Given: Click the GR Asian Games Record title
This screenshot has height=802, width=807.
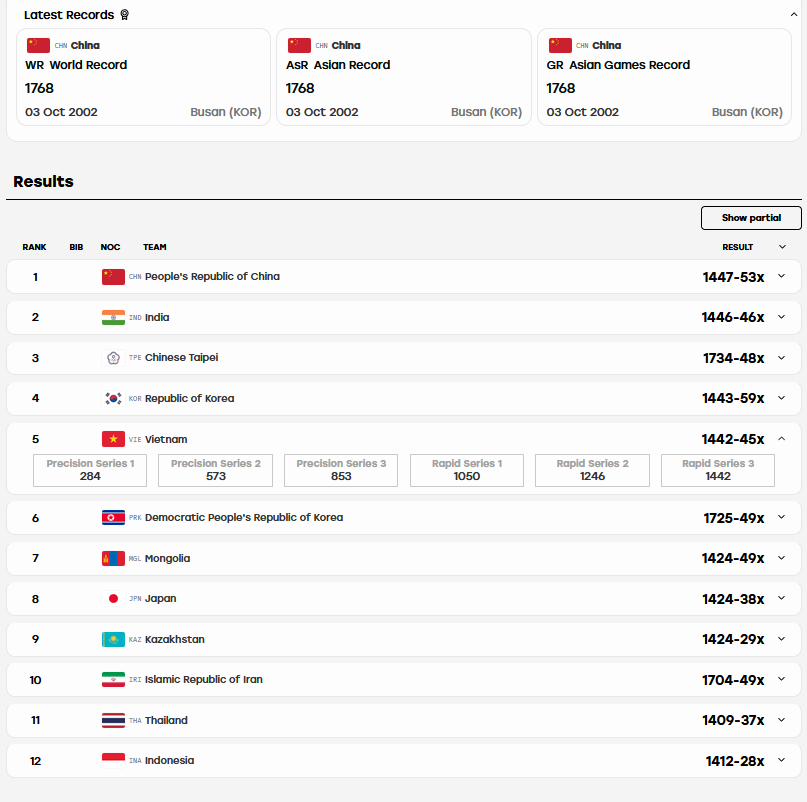Looking at the screenshot, I should [x=618, y=65].
